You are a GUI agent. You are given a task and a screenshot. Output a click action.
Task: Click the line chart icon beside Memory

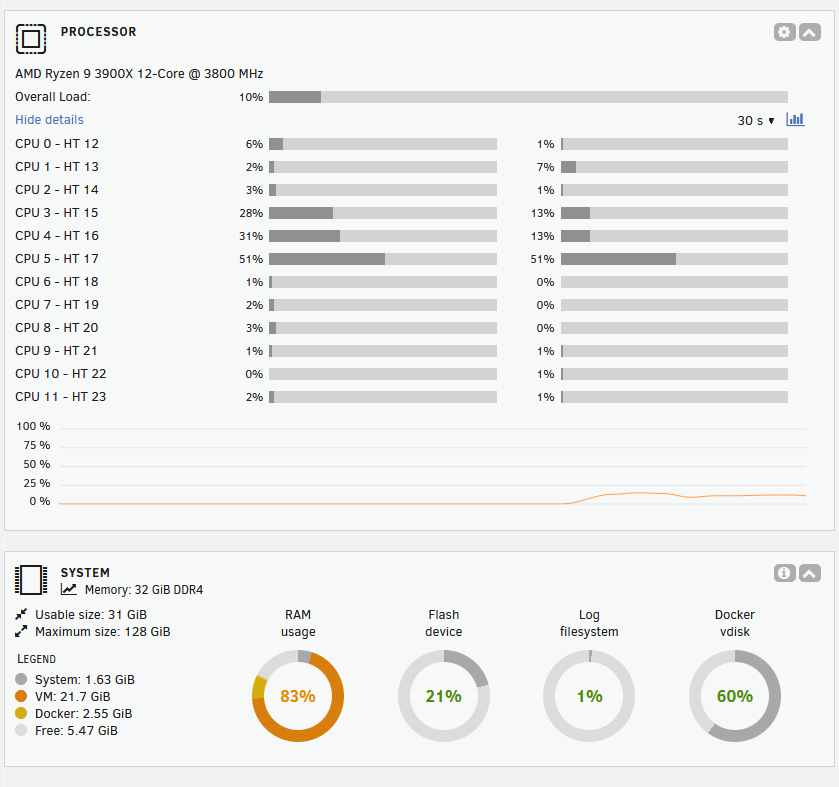(x=69, y=590)
